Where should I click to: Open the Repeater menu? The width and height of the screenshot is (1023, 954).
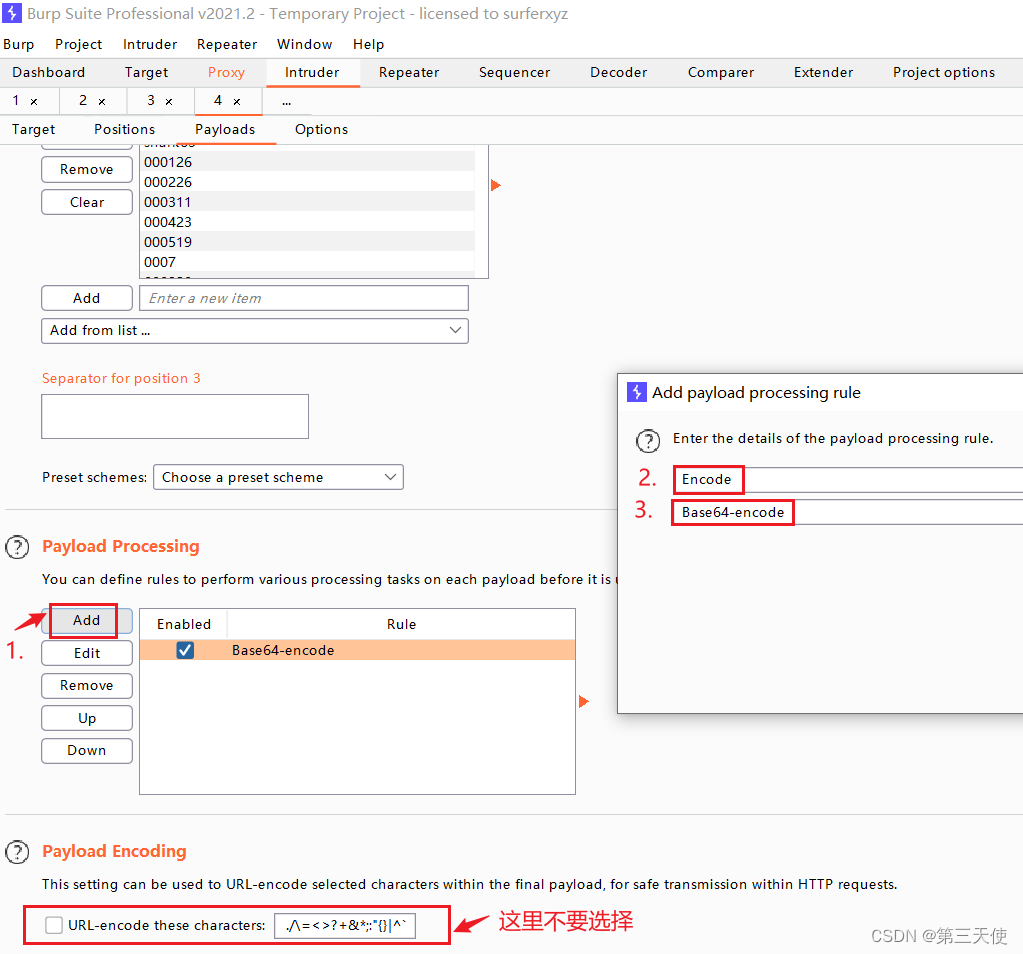(227, 44)
